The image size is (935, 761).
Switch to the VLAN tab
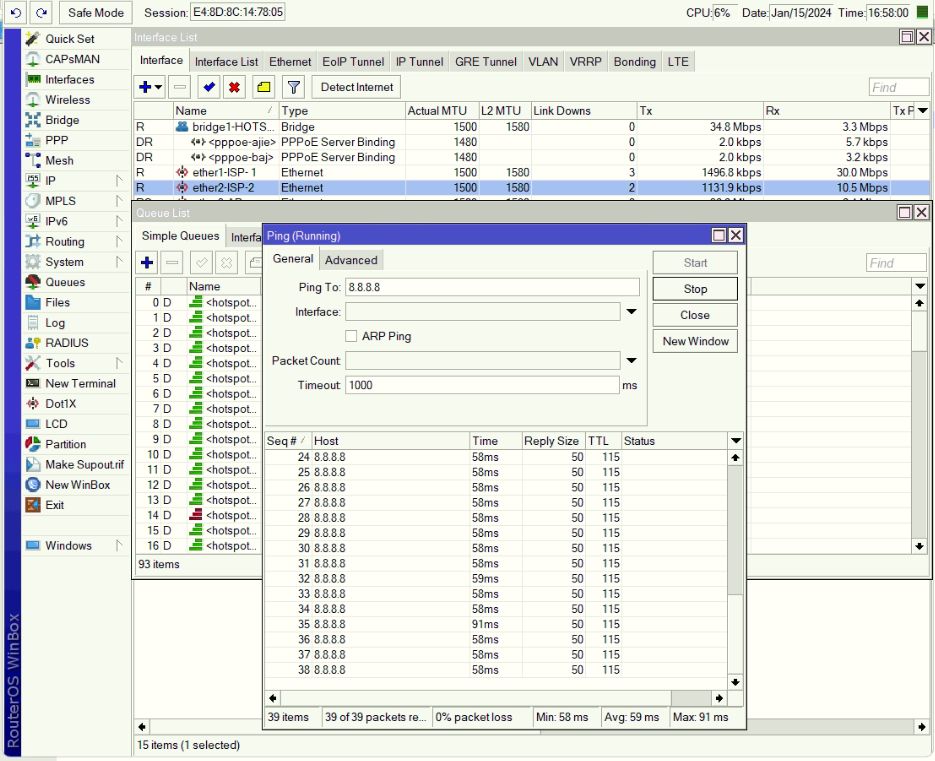coord(543,62)
